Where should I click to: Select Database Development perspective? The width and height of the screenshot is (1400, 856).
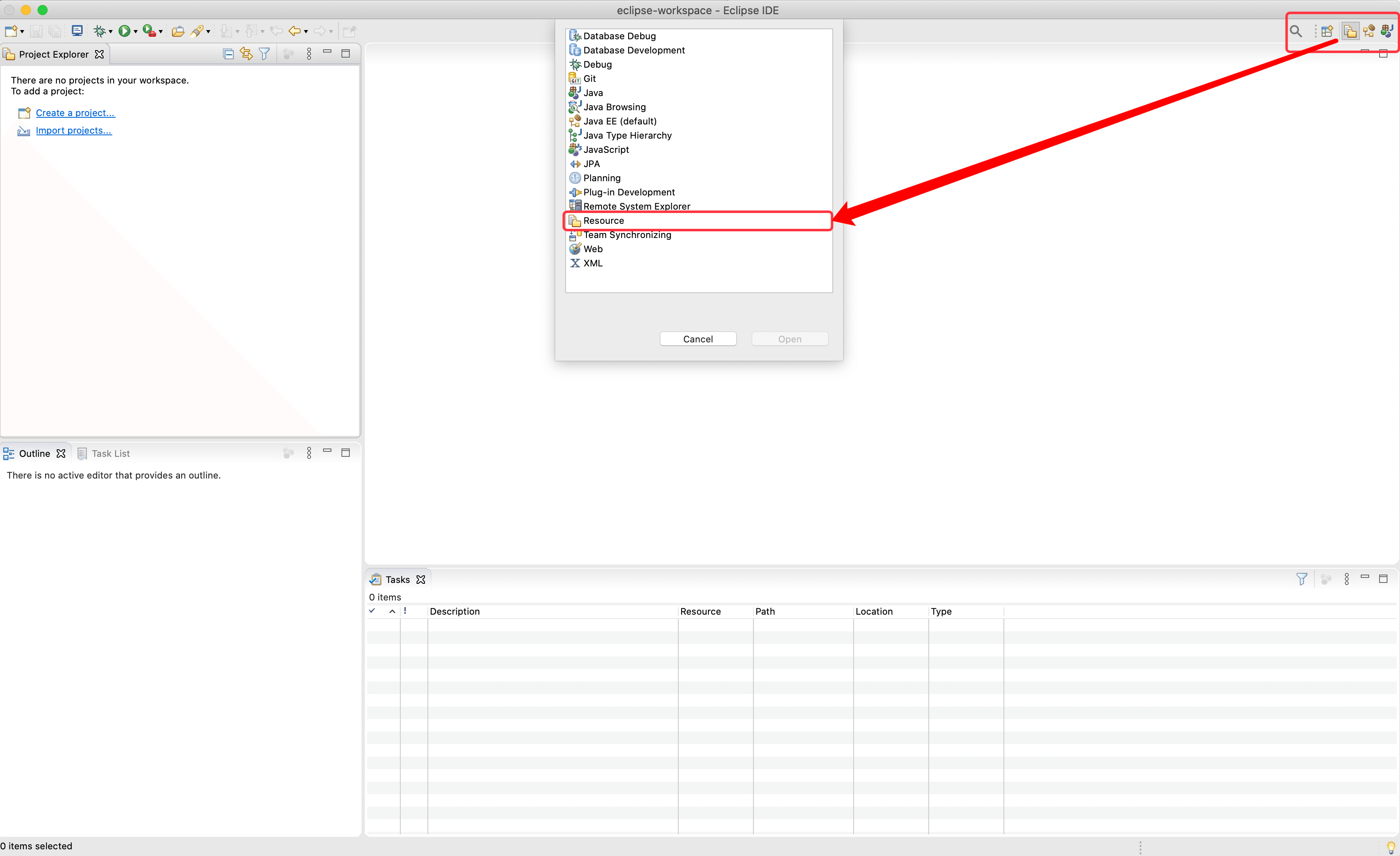coord(698,51)
